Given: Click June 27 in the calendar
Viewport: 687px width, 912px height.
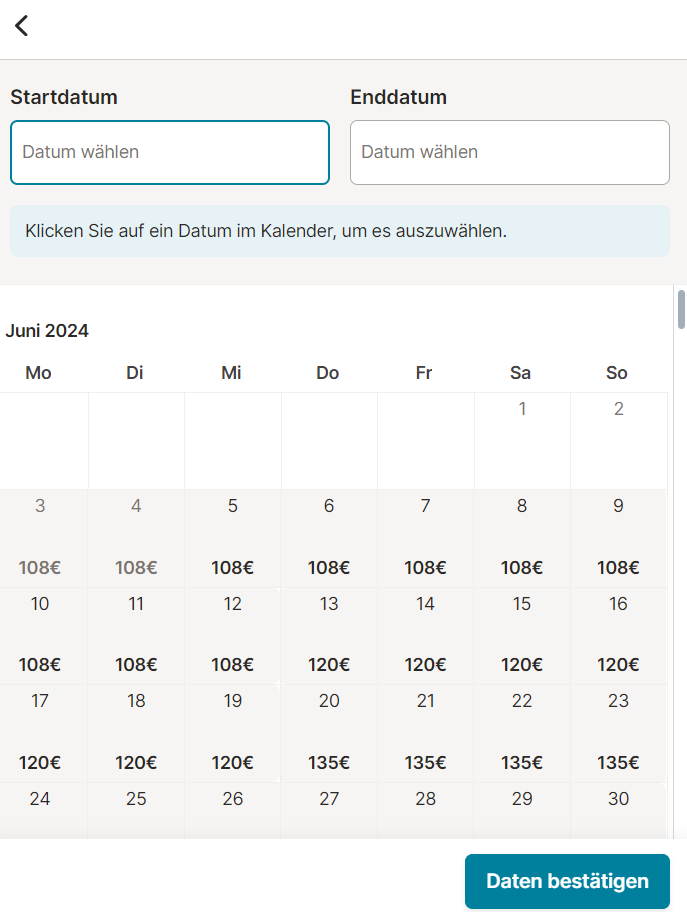Looking at the screenshot, I should [x=329, y=810].
